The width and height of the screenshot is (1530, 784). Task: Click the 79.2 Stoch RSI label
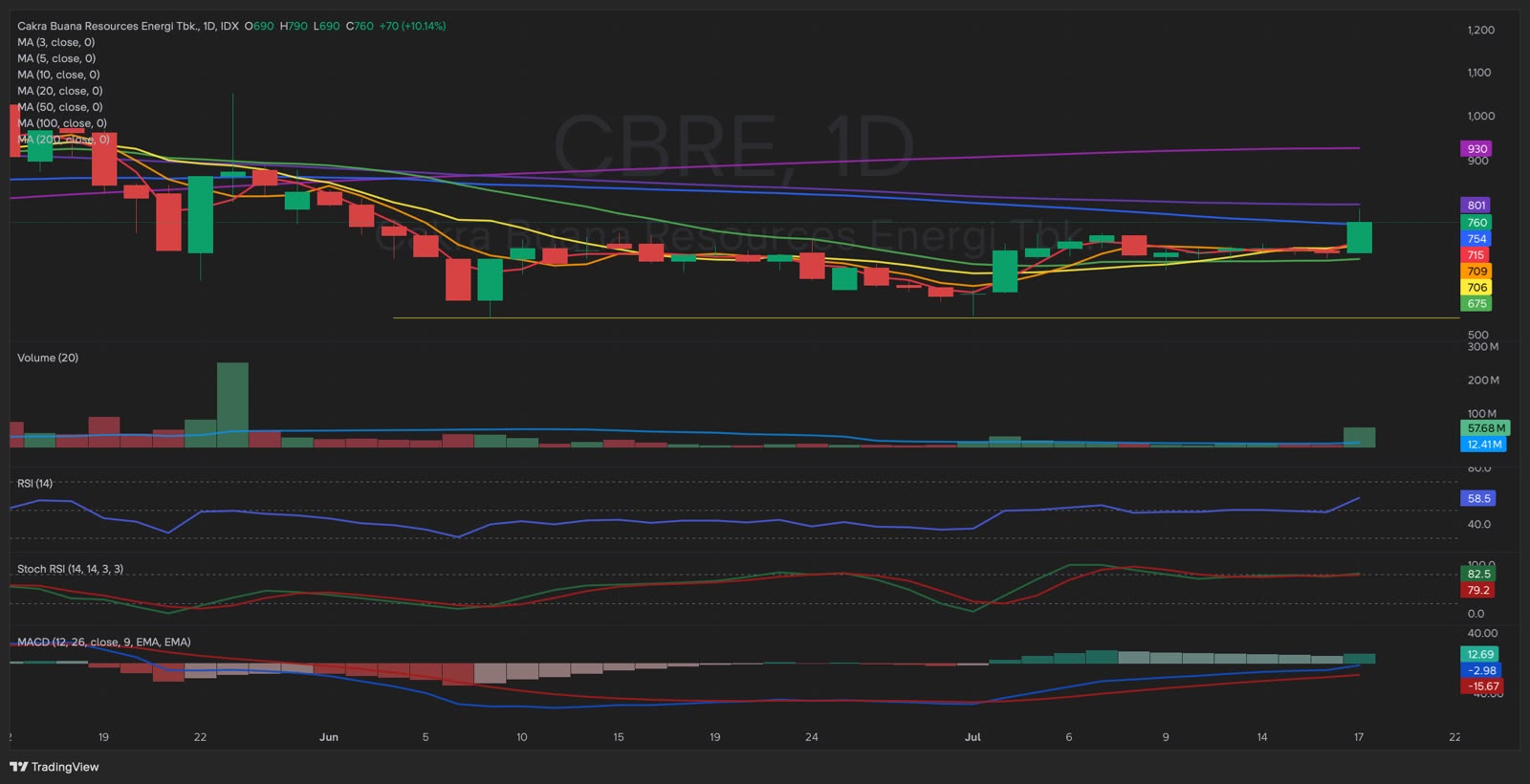click(1478, 591)
